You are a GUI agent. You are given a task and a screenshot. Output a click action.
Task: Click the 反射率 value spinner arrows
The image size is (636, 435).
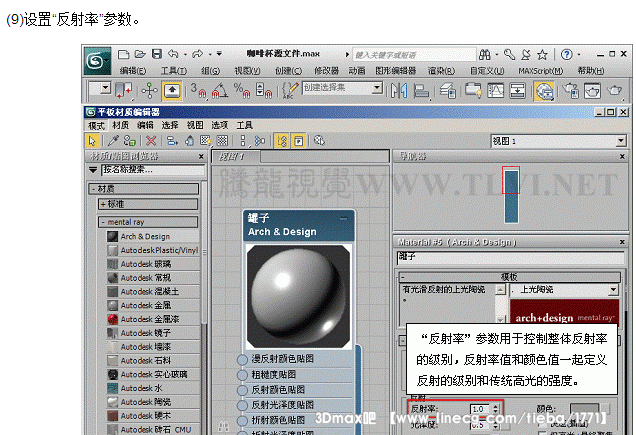tap(496, 409)
